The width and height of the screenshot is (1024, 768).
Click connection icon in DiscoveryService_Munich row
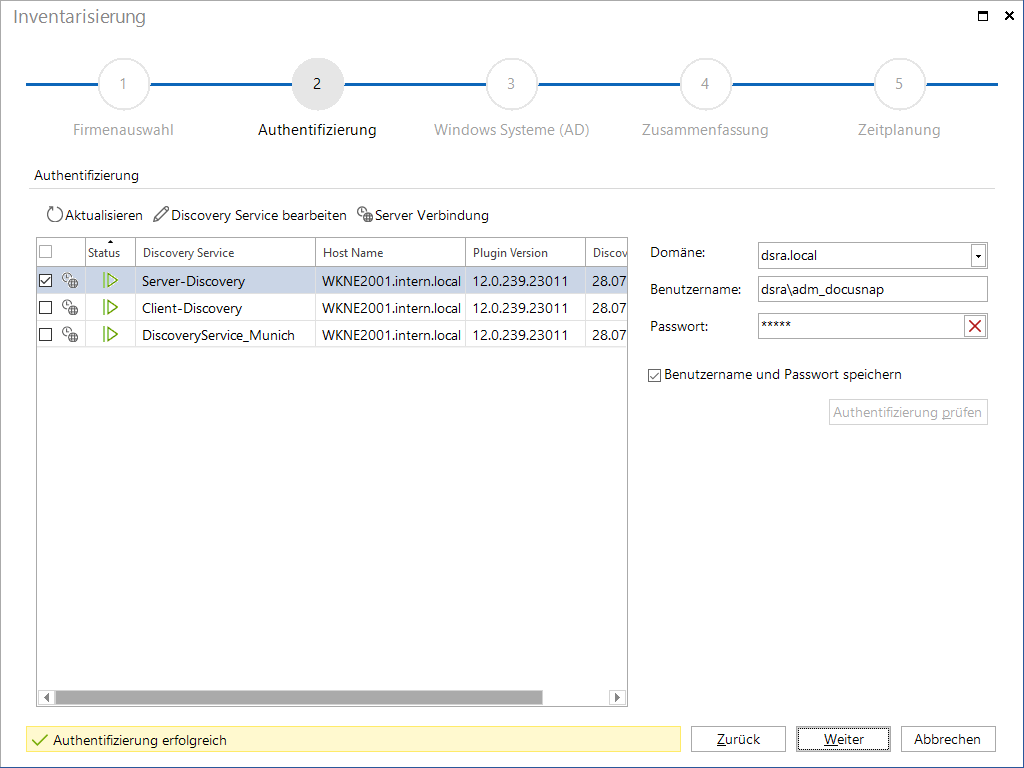[x=70, y=334]
